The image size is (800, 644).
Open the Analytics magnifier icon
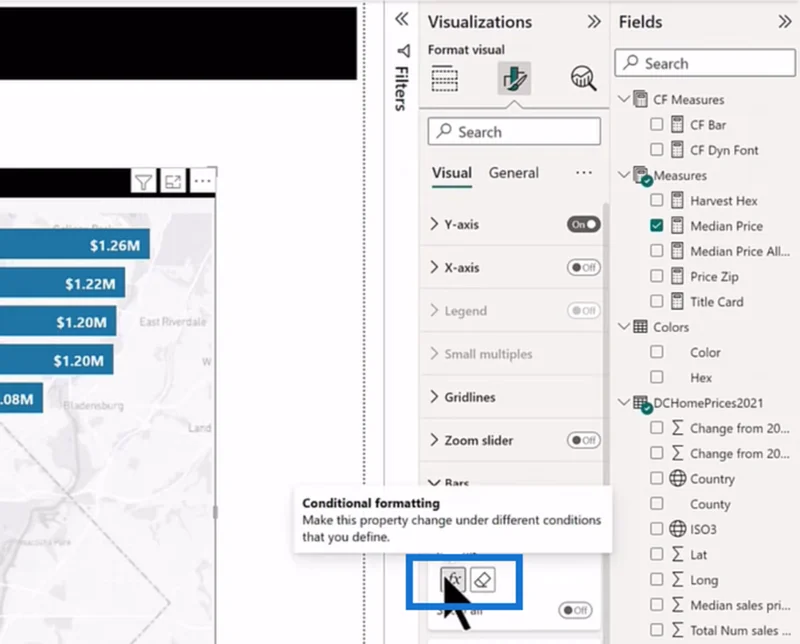pos(583,79)
